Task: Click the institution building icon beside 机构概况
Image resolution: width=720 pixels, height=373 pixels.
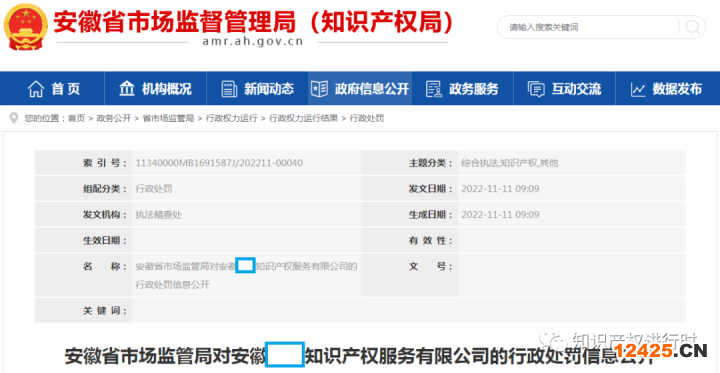Action: click(127, 88)
